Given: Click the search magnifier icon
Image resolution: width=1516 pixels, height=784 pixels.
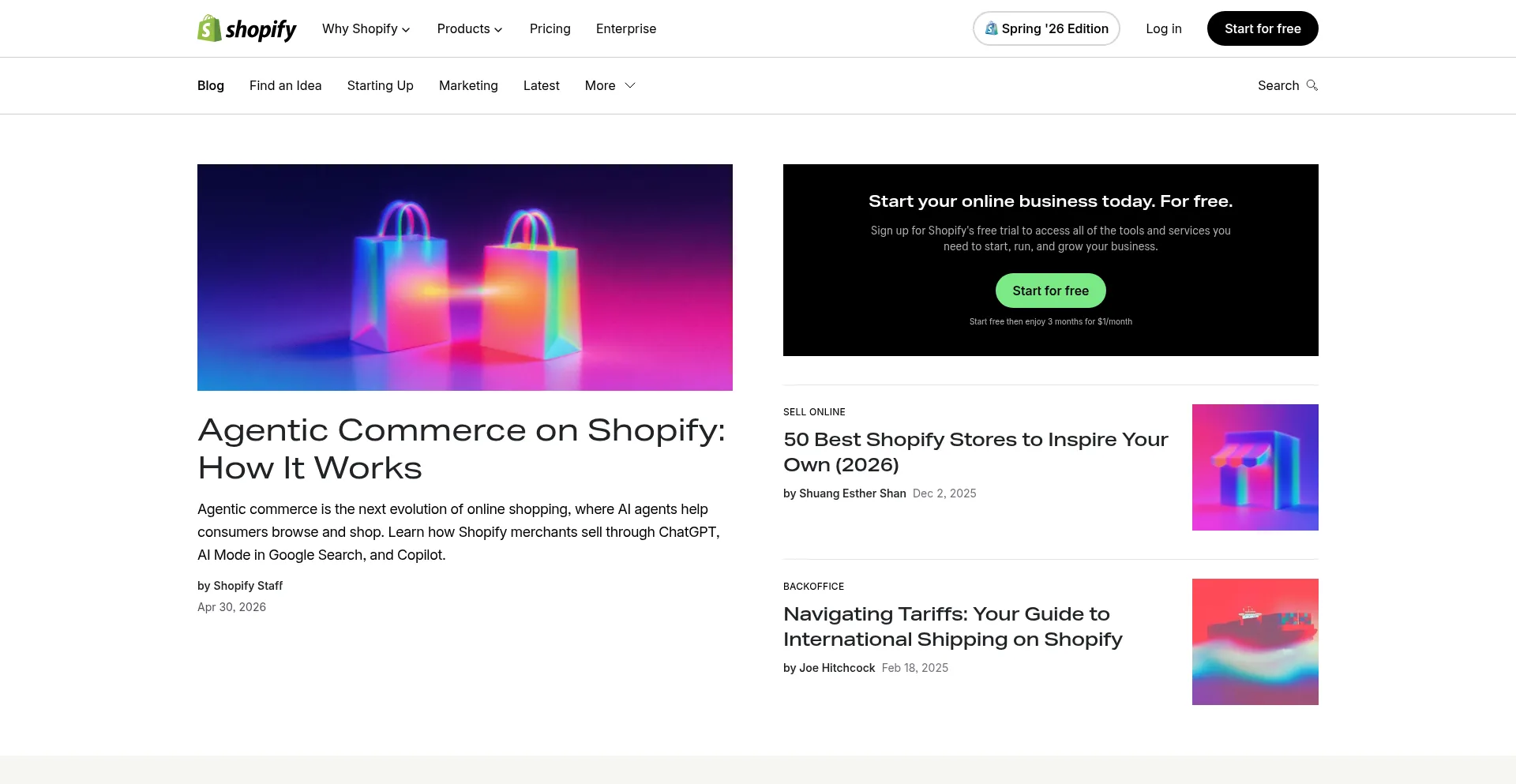Looking at the screenshot, I should point(1312,85).
